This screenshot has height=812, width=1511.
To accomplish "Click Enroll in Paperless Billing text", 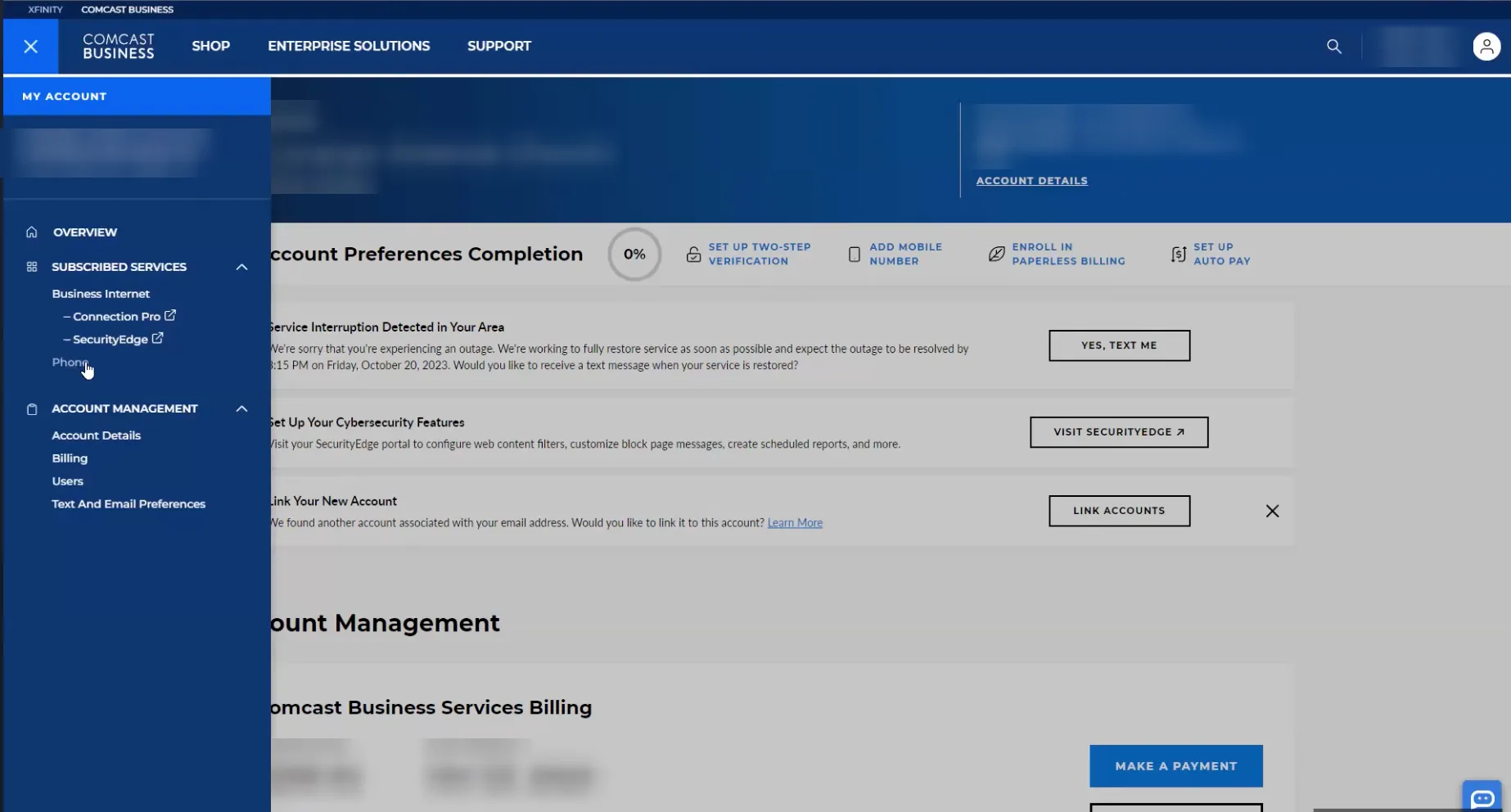I will (x=1068, y=254).
